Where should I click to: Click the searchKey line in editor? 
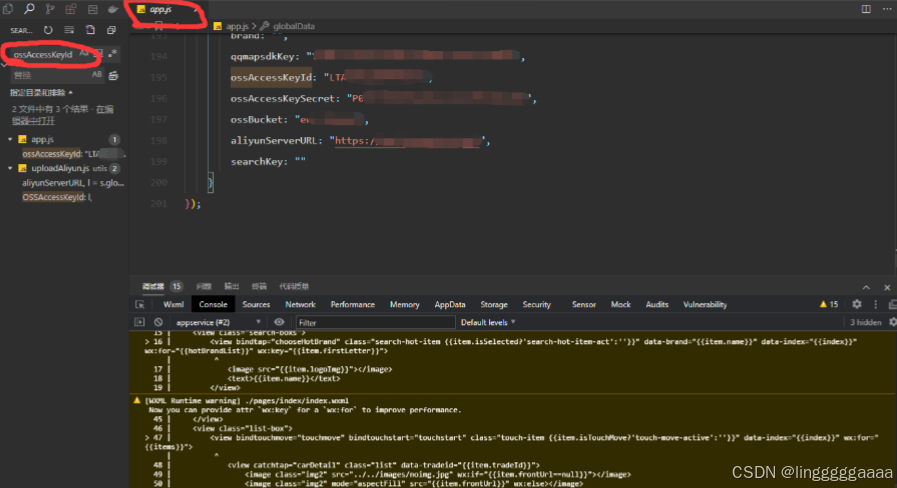[x=268, y=161]
